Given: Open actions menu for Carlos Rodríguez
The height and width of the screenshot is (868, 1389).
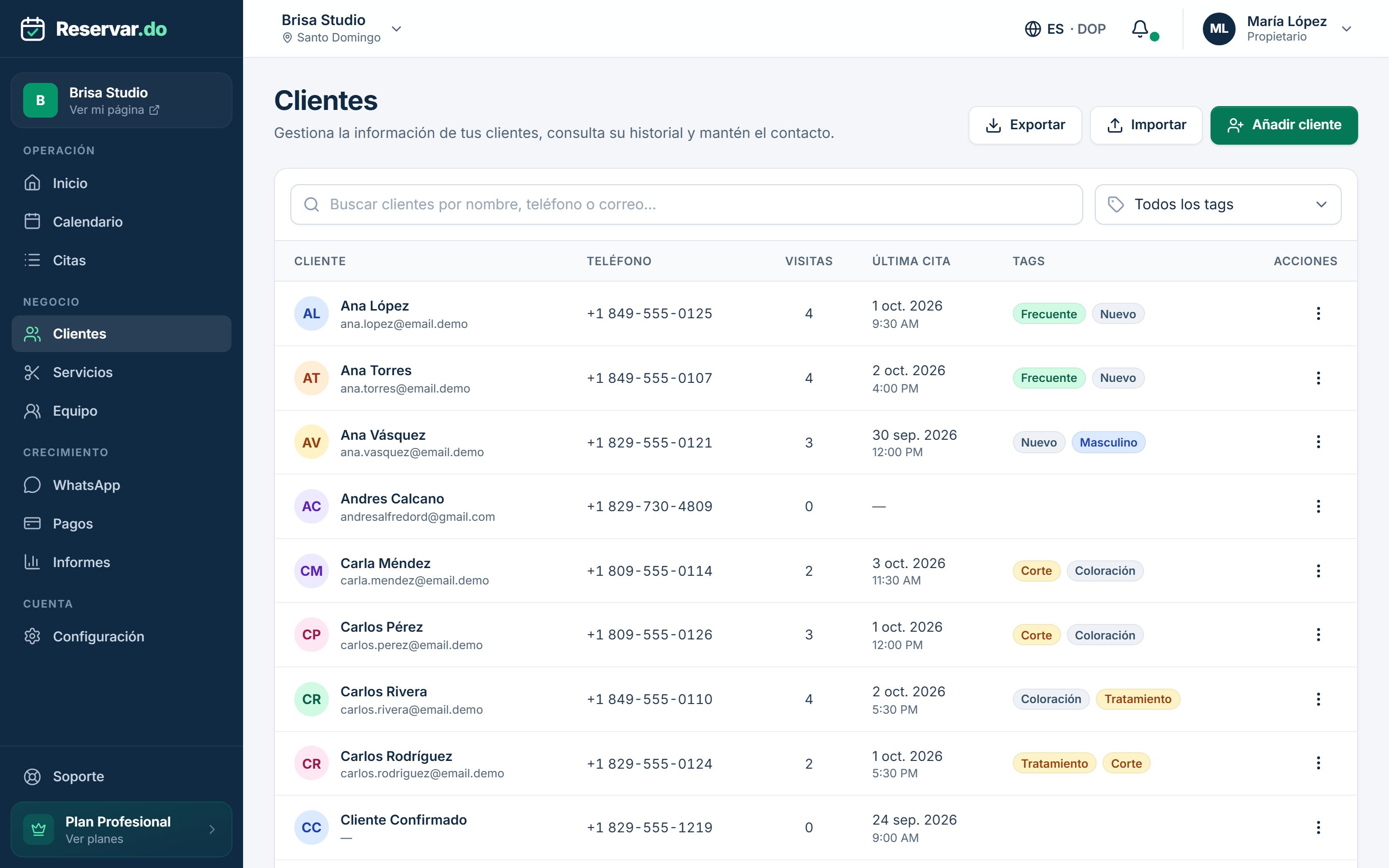Looking at the screenshot, I should 1318,763.
